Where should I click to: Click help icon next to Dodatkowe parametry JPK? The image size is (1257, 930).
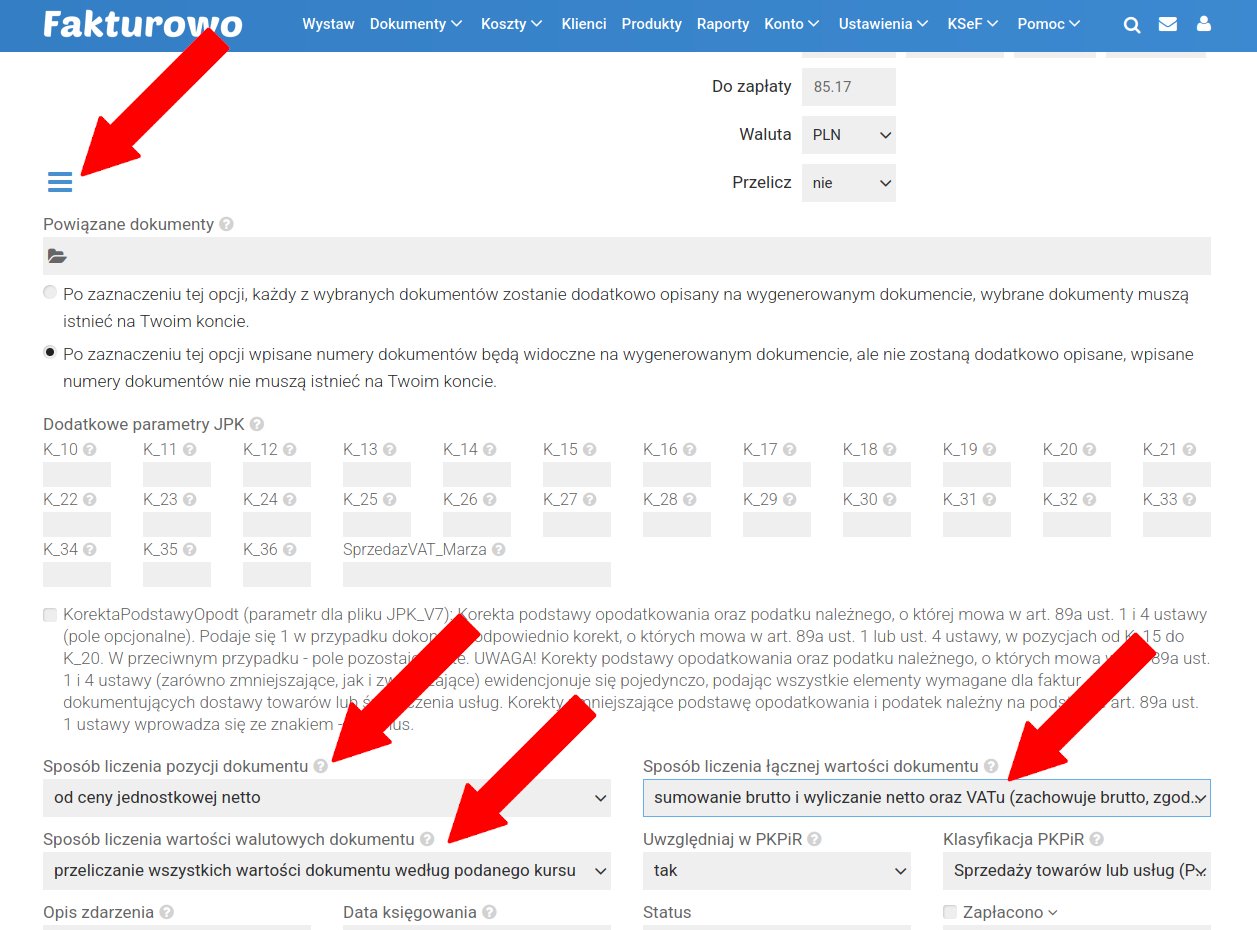click(x=257, y=424)
